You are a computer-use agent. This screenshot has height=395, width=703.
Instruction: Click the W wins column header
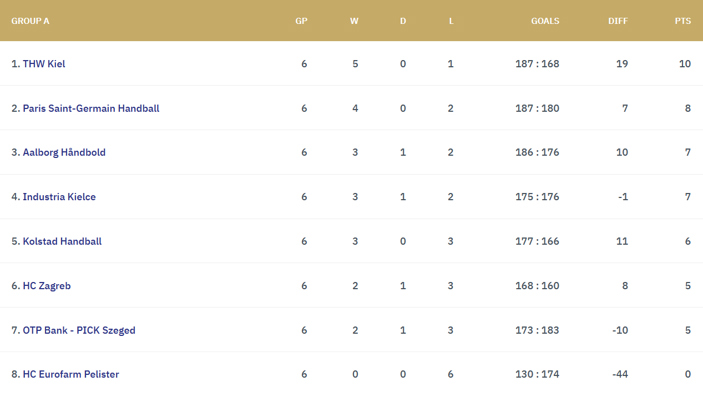[x=354, y=21]
